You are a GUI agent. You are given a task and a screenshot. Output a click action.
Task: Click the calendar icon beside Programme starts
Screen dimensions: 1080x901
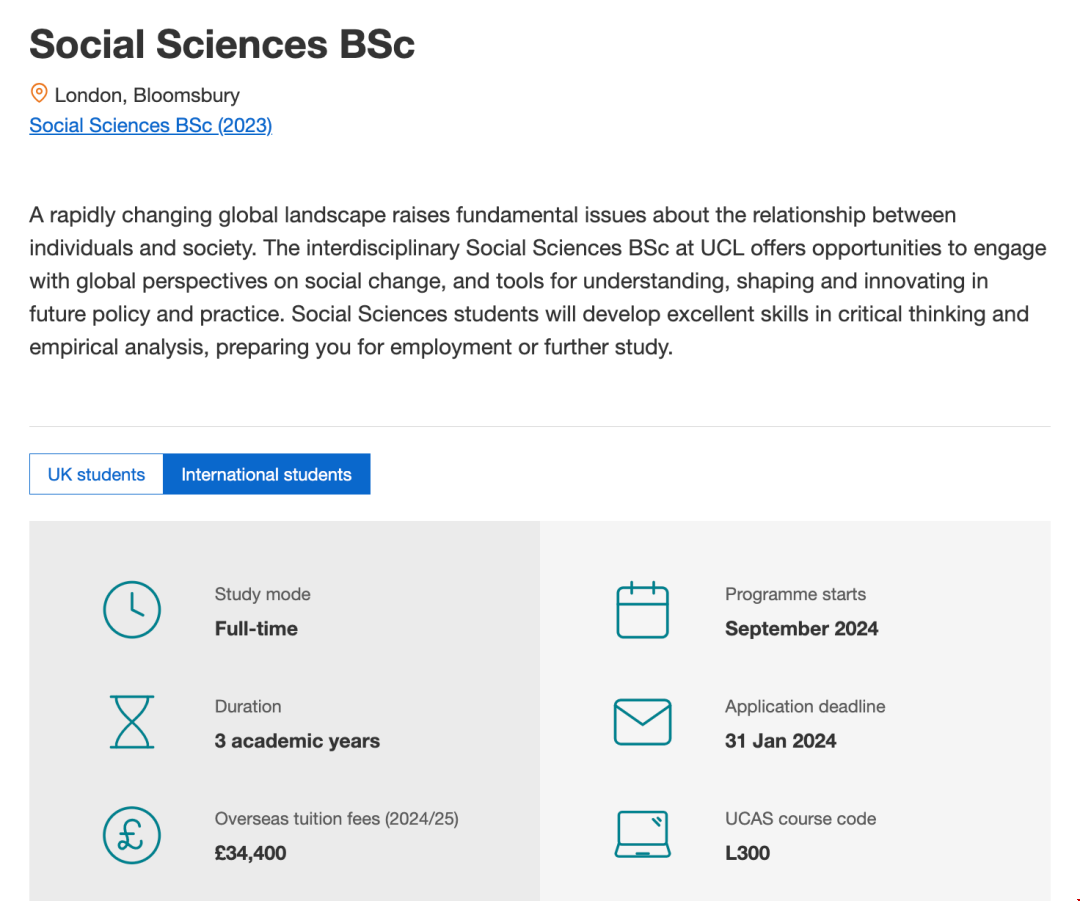[643, 610]
